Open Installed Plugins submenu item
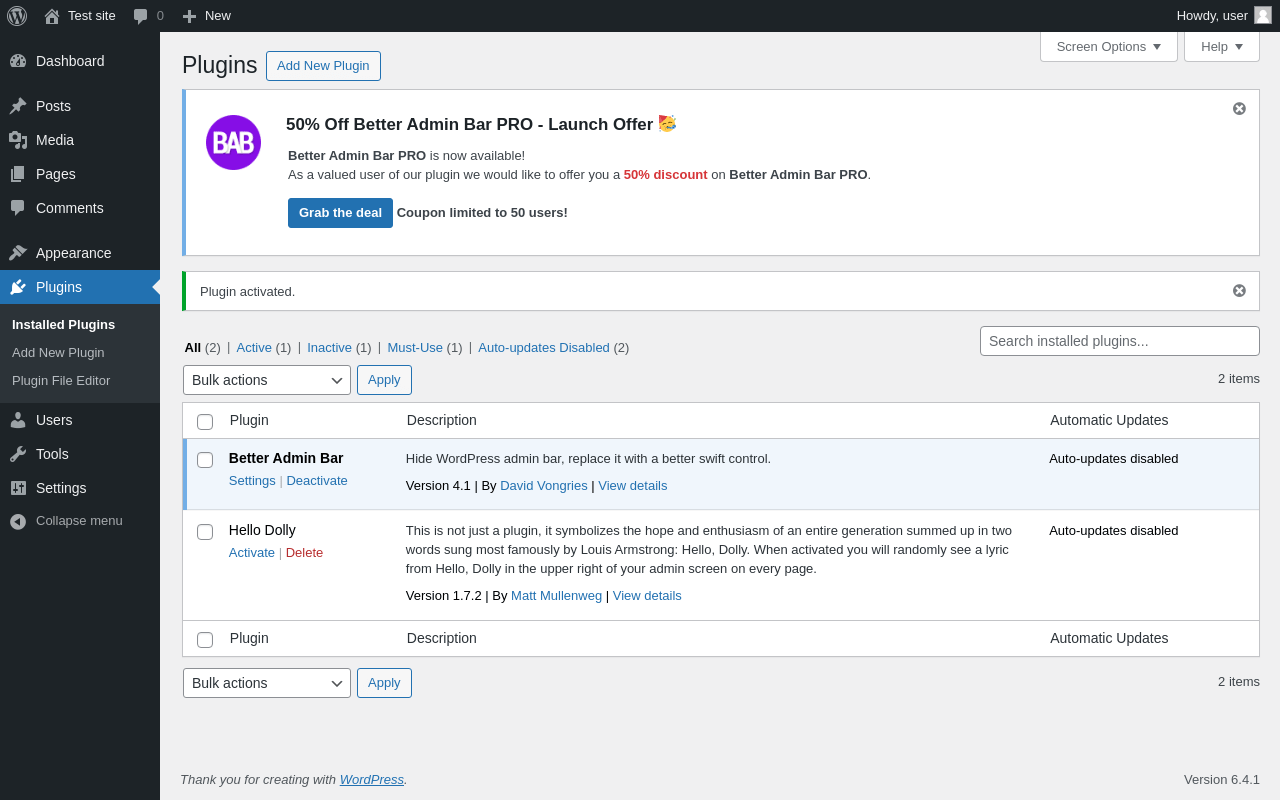Image resolution: width=1280 pixels, height=800 pixels. (63, 324)
